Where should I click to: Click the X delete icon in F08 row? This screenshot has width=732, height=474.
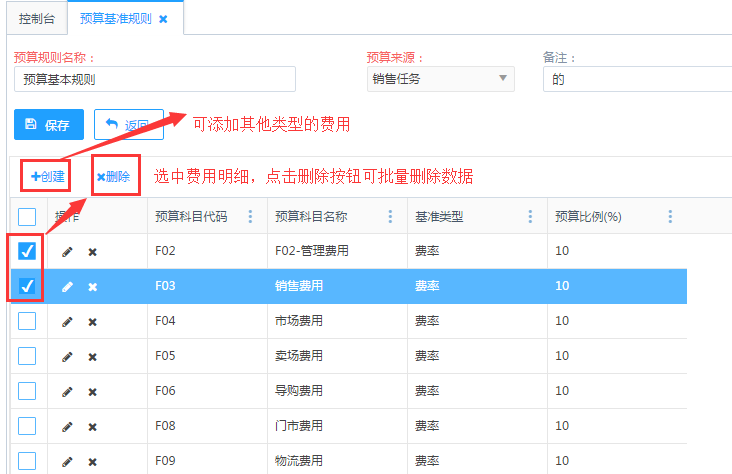pos(92,427)
